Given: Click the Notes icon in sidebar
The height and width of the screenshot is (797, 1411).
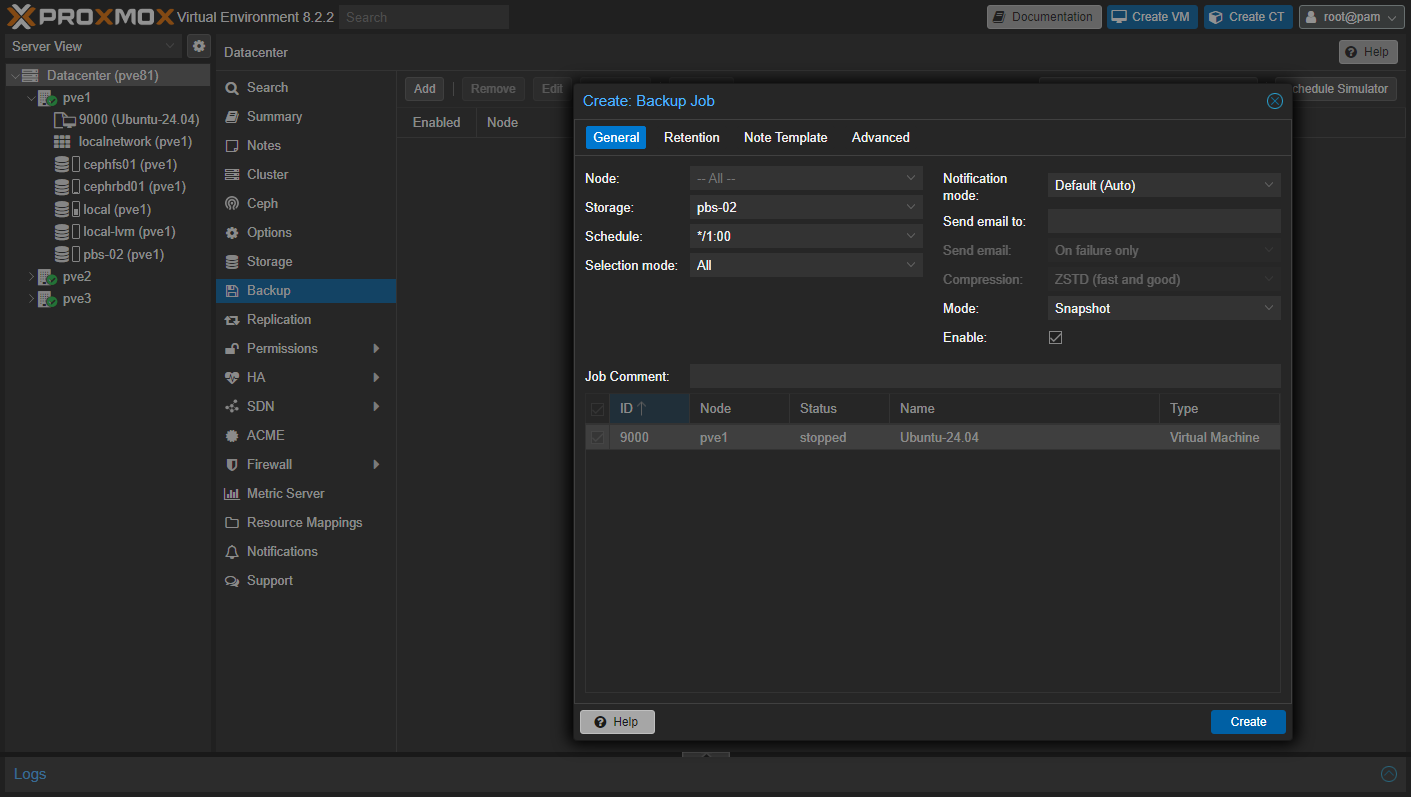Looking at the screenshot, I should click(232, 146).
